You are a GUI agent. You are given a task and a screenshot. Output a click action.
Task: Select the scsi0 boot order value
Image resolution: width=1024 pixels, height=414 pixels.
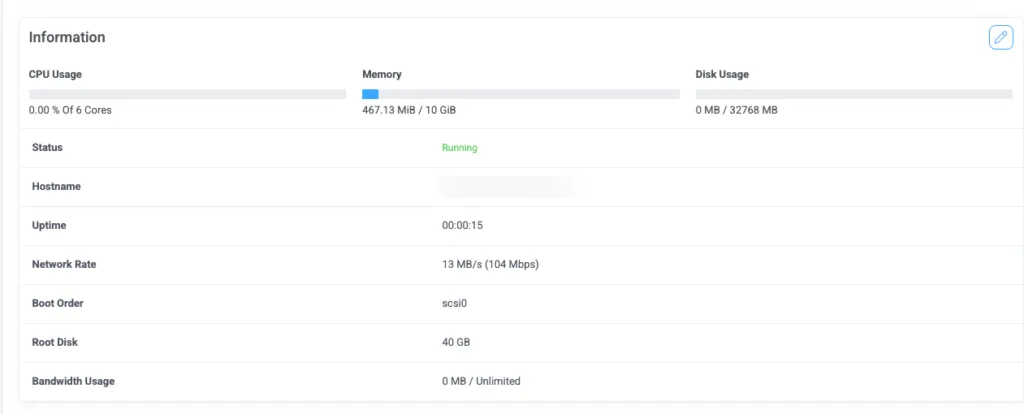pos(456,304)
